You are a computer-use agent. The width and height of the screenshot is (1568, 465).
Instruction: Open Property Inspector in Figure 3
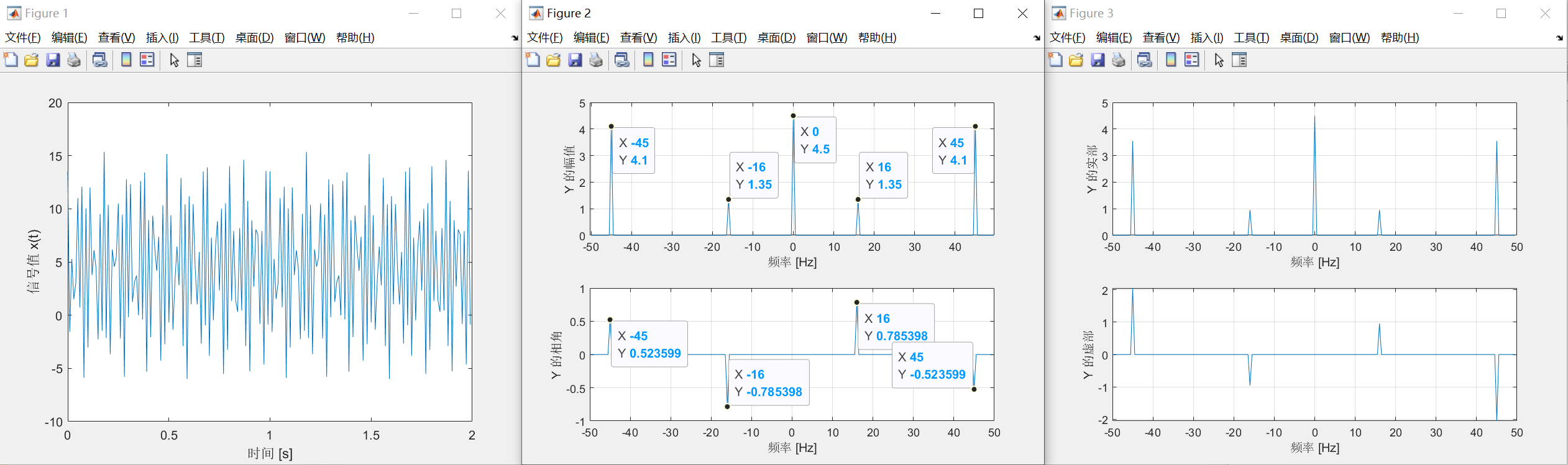click(1239, 60)
